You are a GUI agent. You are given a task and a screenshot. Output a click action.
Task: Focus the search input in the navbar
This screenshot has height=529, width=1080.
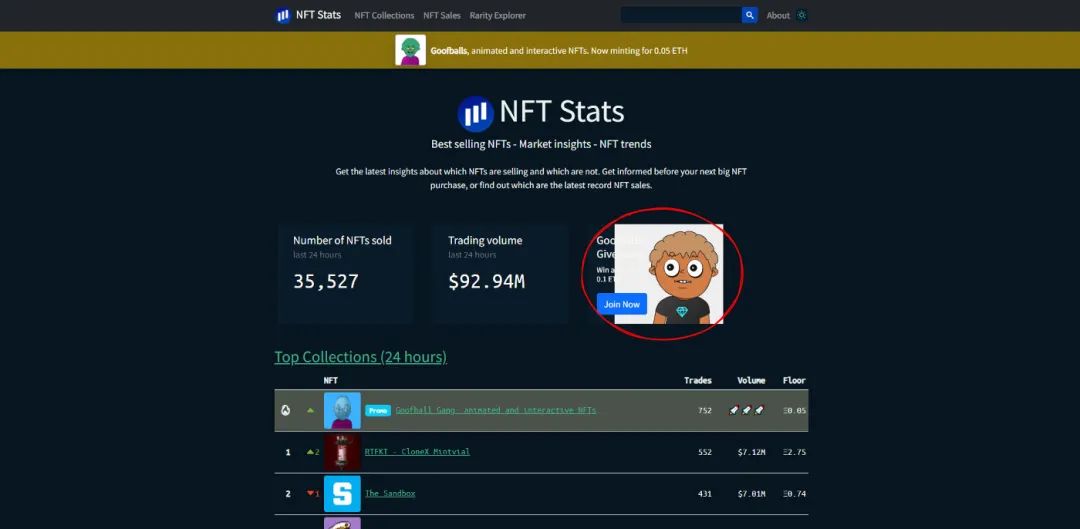coord(681,15)
